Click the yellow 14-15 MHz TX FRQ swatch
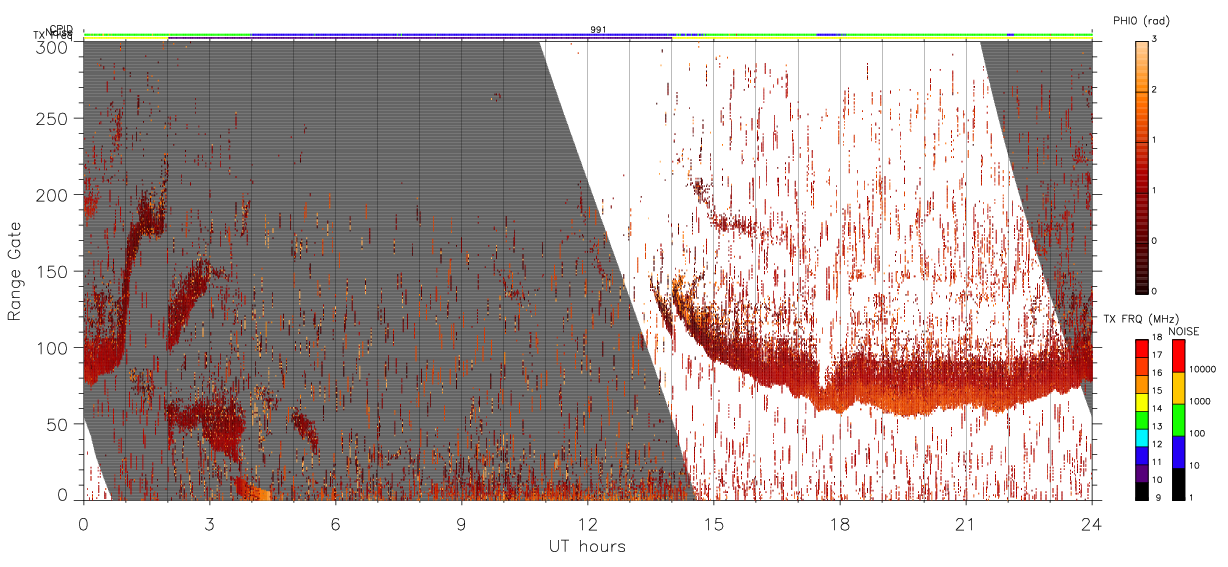1228x567 pixels. click(x=1142, y=402)
